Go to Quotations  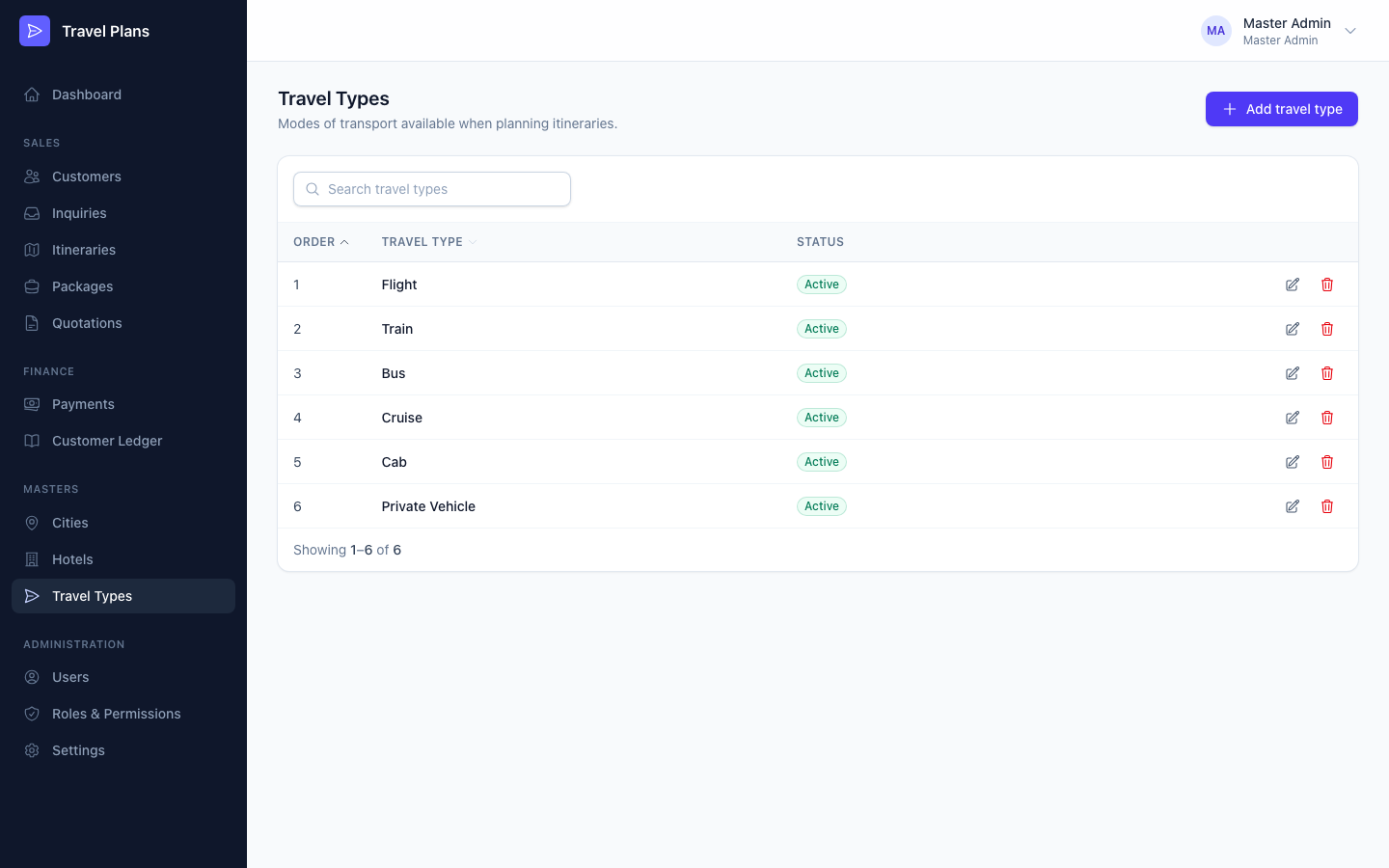(x=123, y=323)
